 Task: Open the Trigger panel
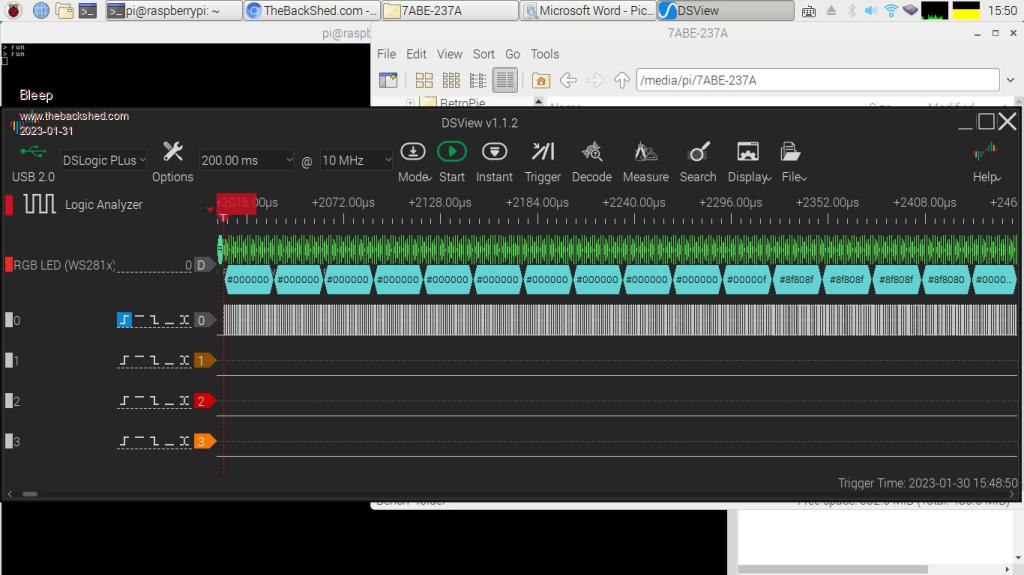coord(543,152)
